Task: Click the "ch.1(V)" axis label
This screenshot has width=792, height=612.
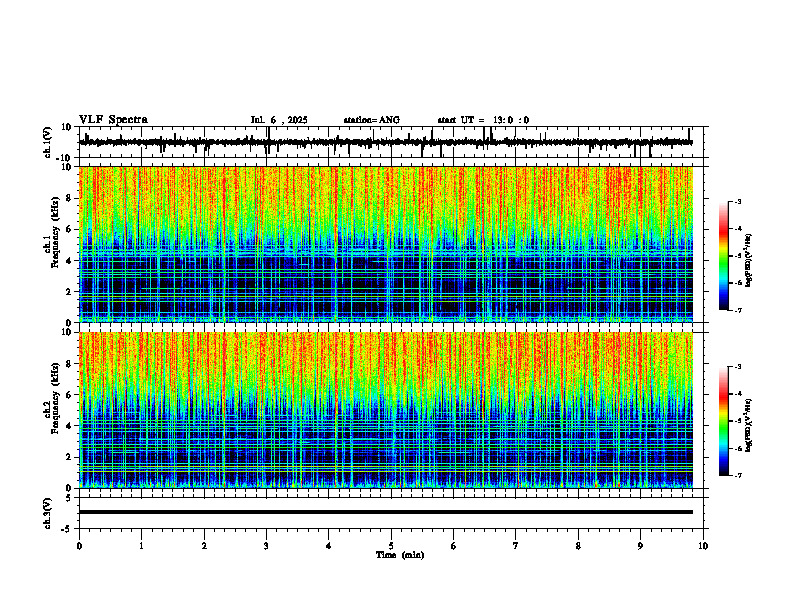Action: click(48, 142)
